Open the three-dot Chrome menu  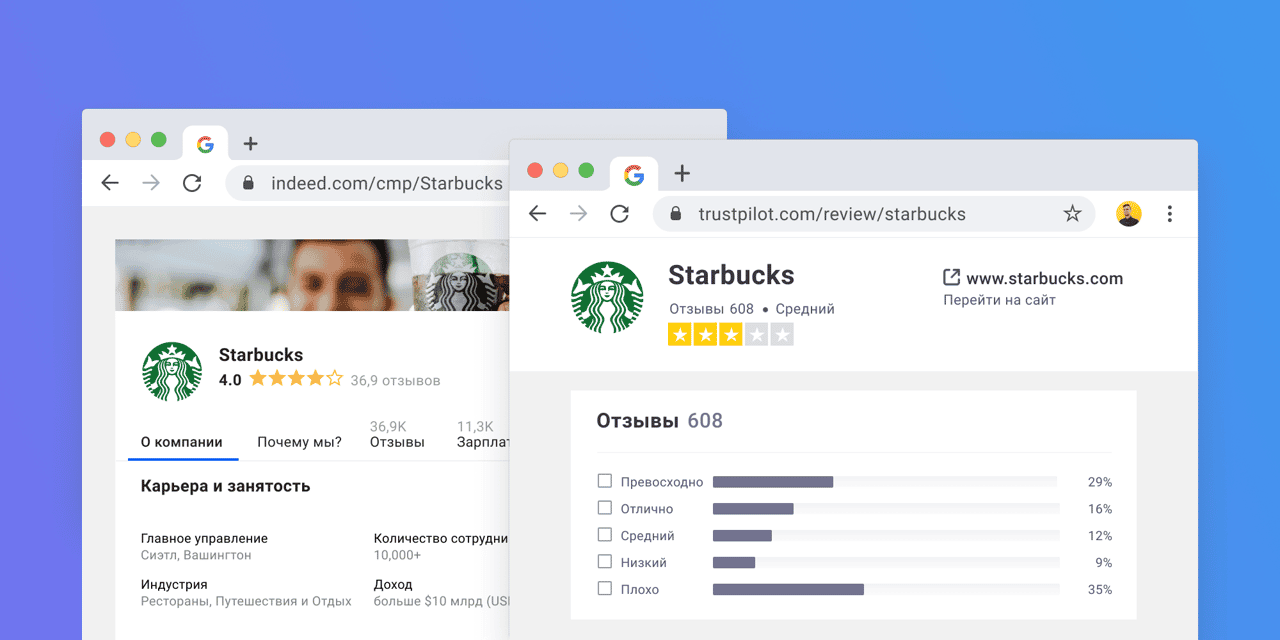pyautogui.click(x=1170, y=214)
